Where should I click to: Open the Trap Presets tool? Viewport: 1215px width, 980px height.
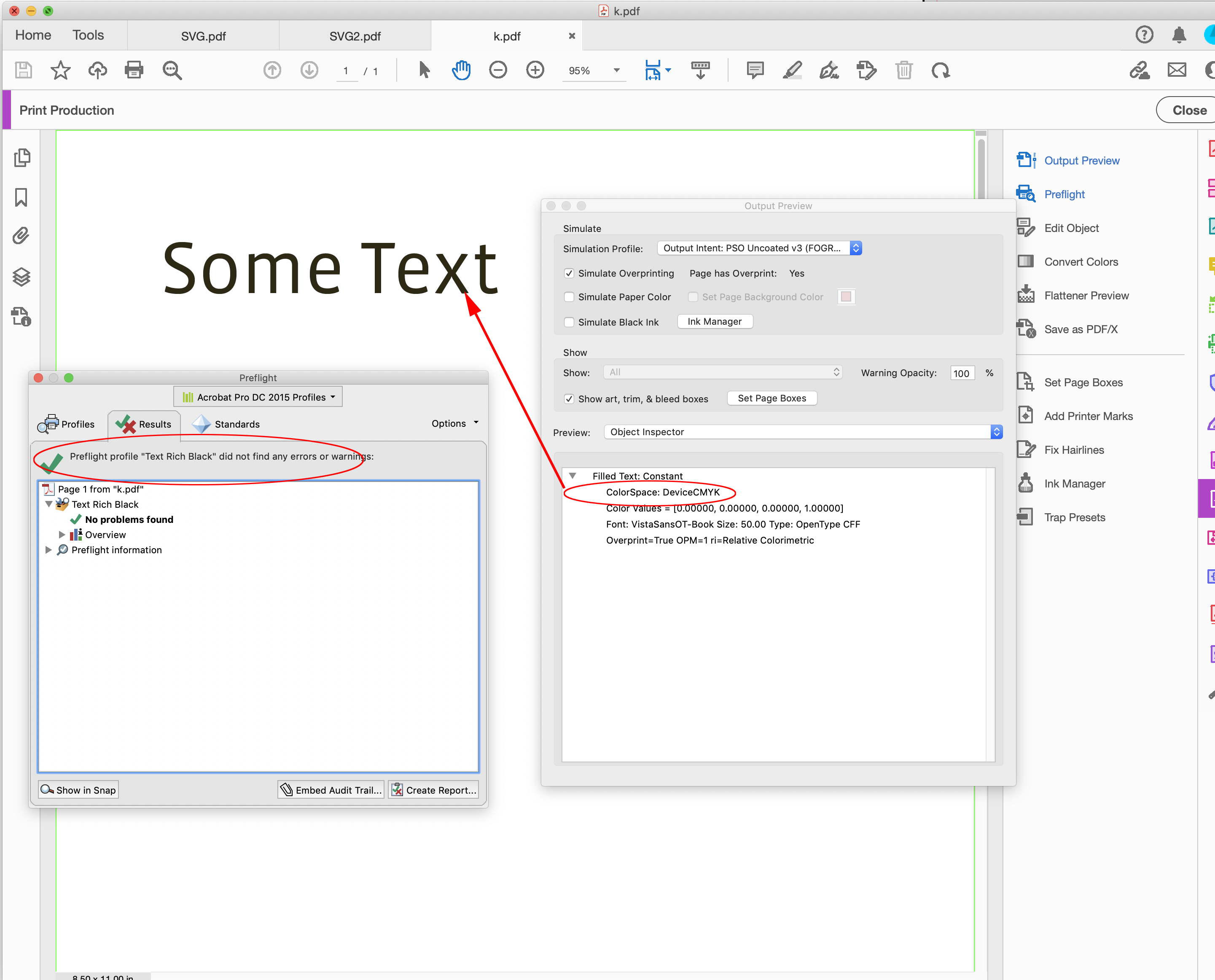pyautogui.click(x=1075, y=517)
